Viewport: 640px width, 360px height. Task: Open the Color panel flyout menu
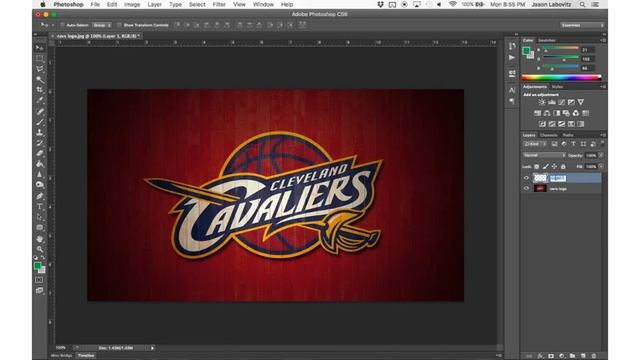click(x=603, y=40)
